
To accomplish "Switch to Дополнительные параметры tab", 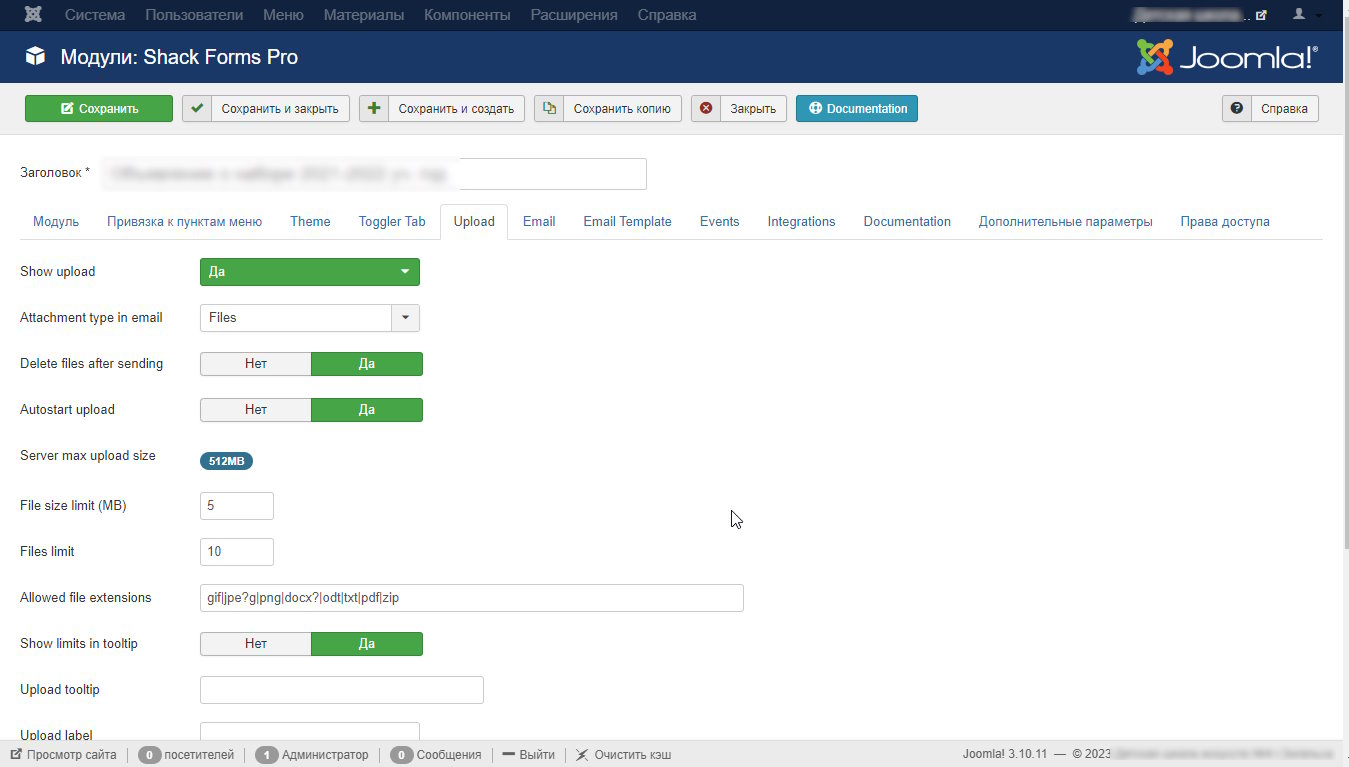I will (x=1066, y=222).
